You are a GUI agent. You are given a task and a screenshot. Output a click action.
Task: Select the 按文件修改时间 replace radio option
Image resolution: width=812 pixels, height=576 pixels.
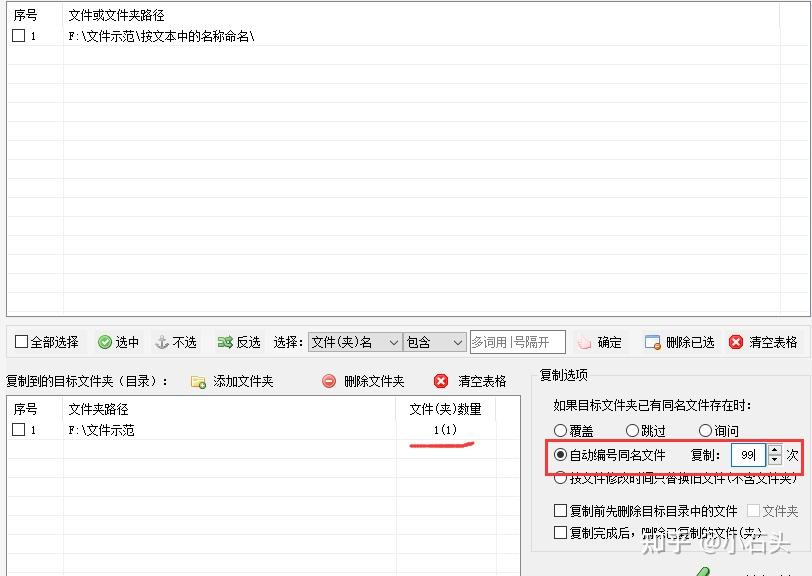tap(560, 478)
